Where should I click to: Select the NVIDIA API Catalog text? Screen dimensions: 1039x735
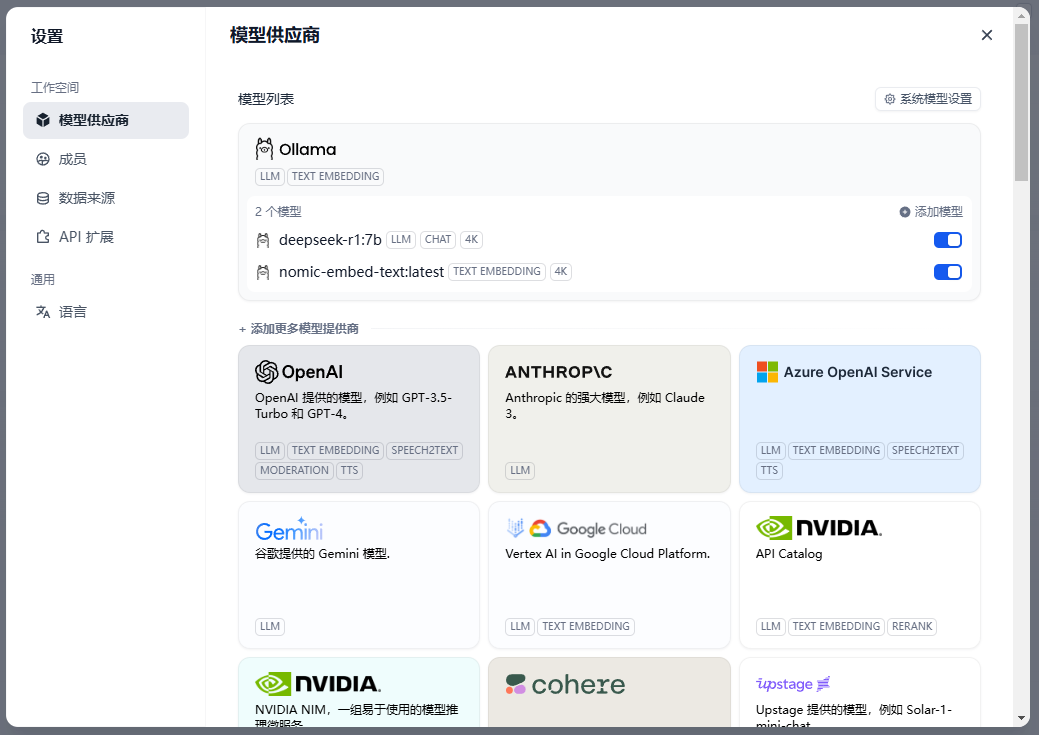tap(789, 553)
